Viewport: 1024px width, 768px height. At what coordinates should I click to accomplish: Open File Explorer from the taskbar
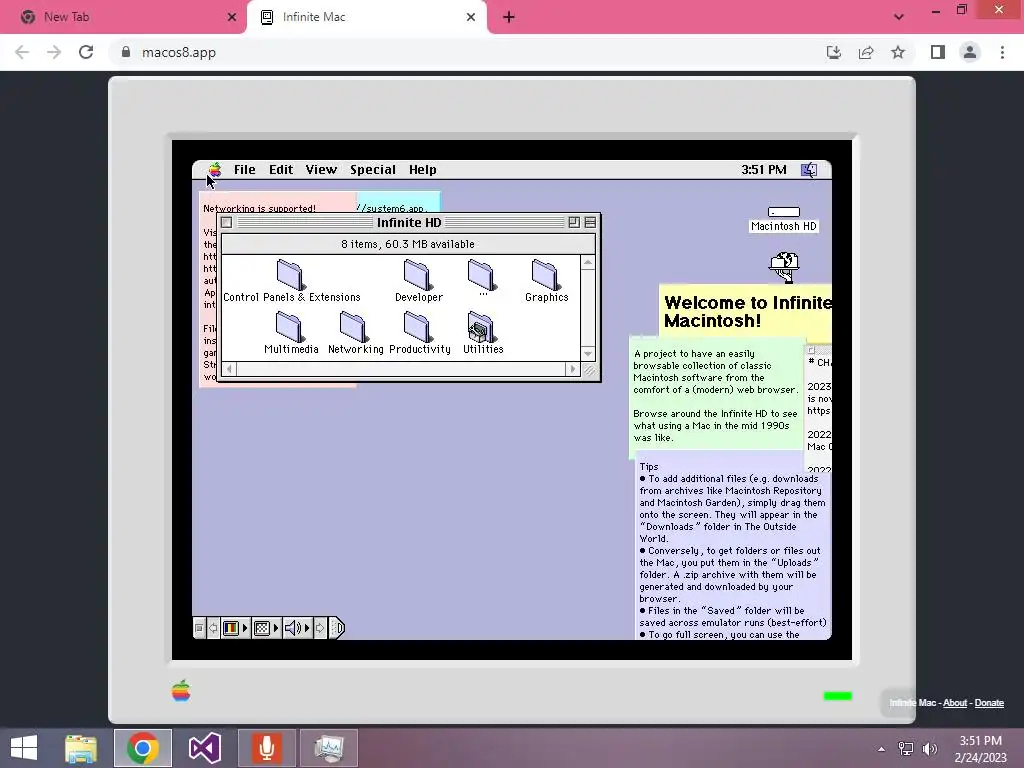(x=81, y=748)
